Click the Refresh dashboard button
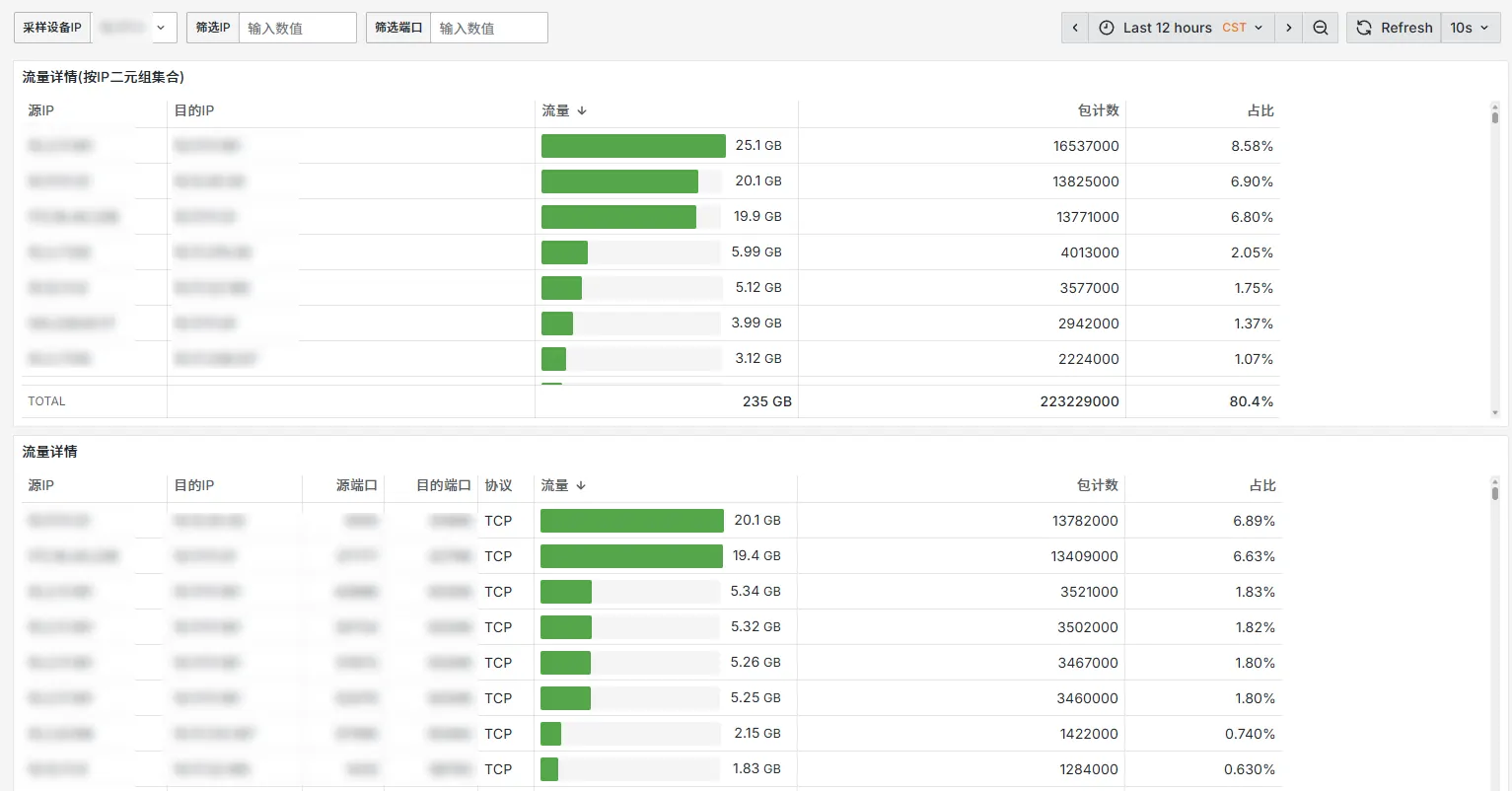 click(x=1394, y=28)
